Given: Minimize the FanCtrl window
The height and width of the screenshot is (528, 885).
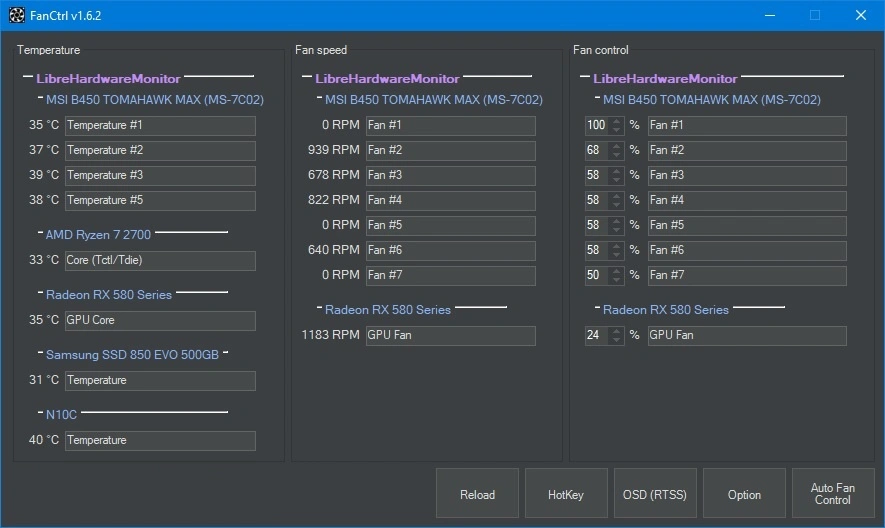Looking at the screenshot, I should coord(770,15).
